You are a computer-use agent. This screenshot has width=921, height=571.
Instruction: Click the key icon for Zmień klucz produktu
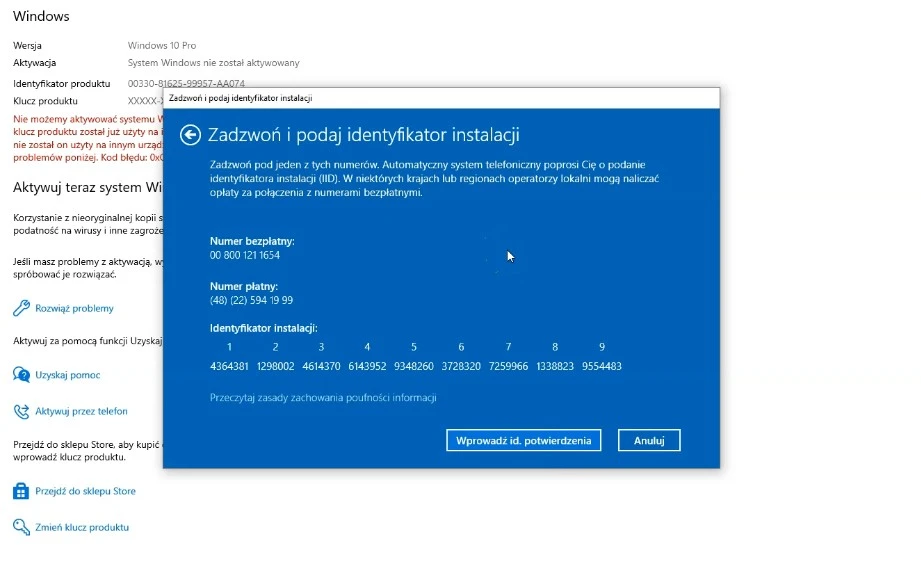[x=21, y=527]
